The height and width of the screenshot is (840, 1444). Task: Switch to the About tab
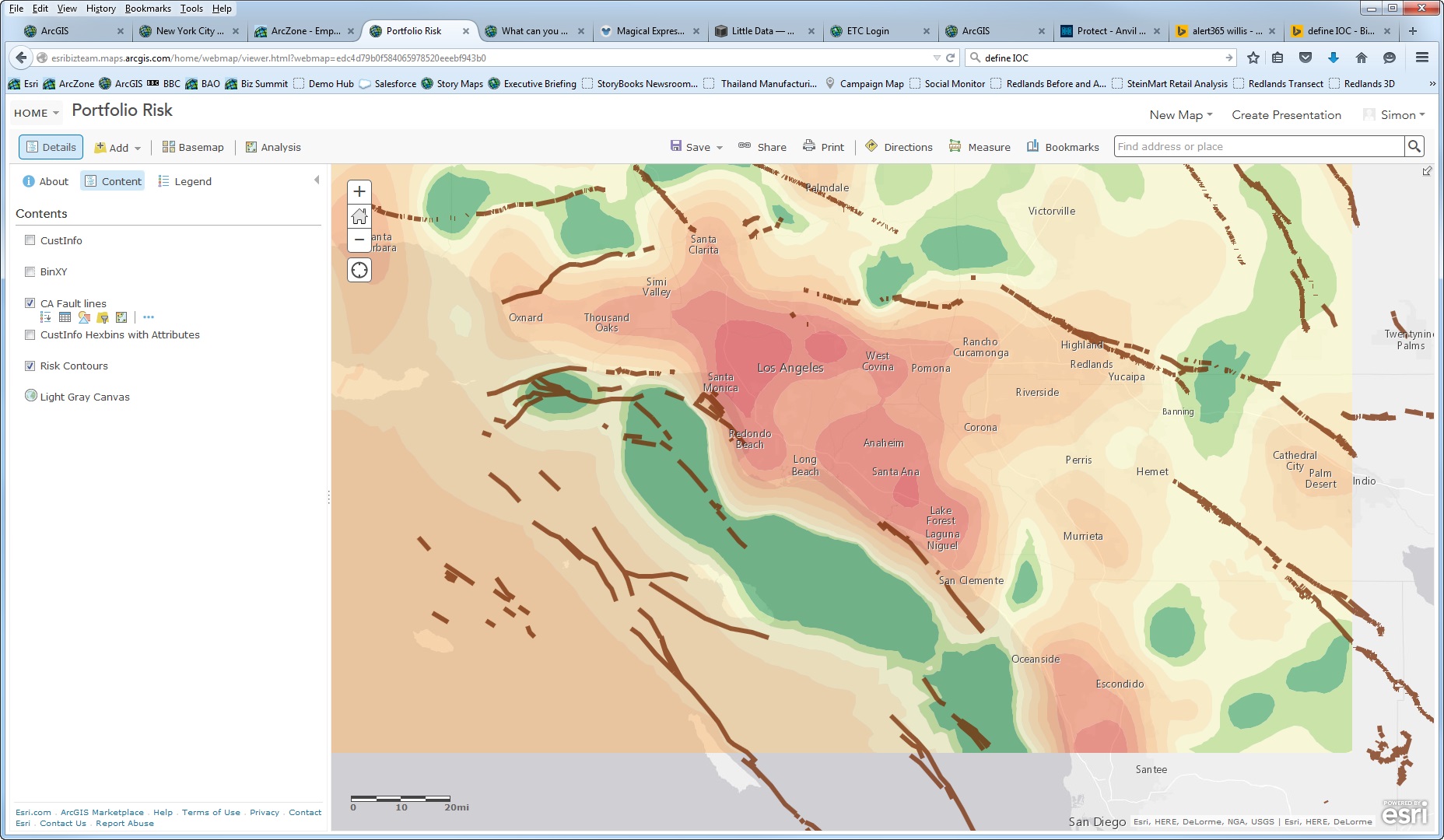tap(46, 181)
